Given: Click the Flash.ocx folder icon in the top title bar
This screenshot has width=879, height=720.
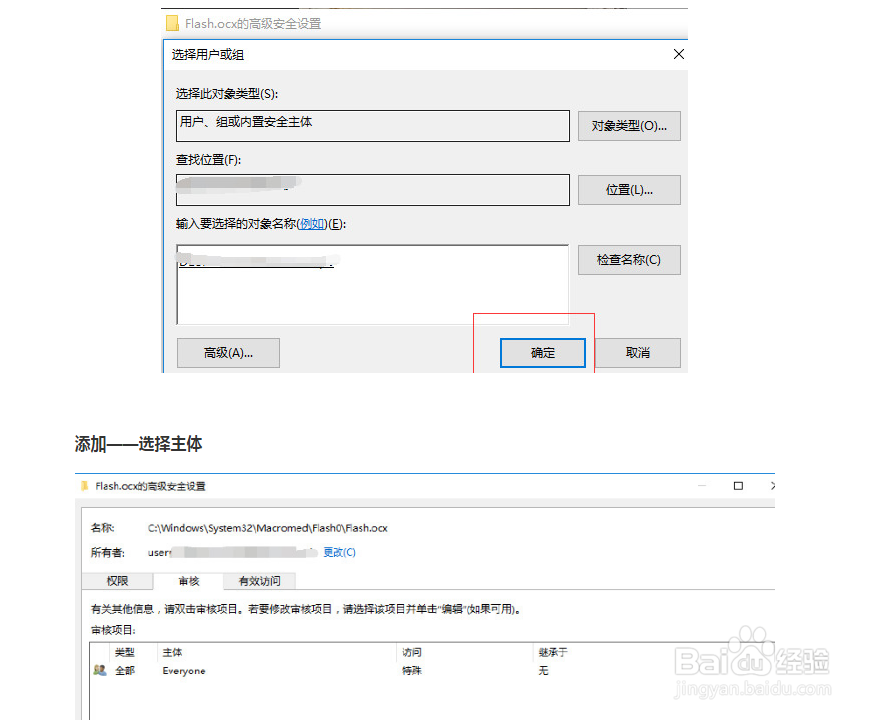Looking at the screenshot, I should tap(170, 22).
